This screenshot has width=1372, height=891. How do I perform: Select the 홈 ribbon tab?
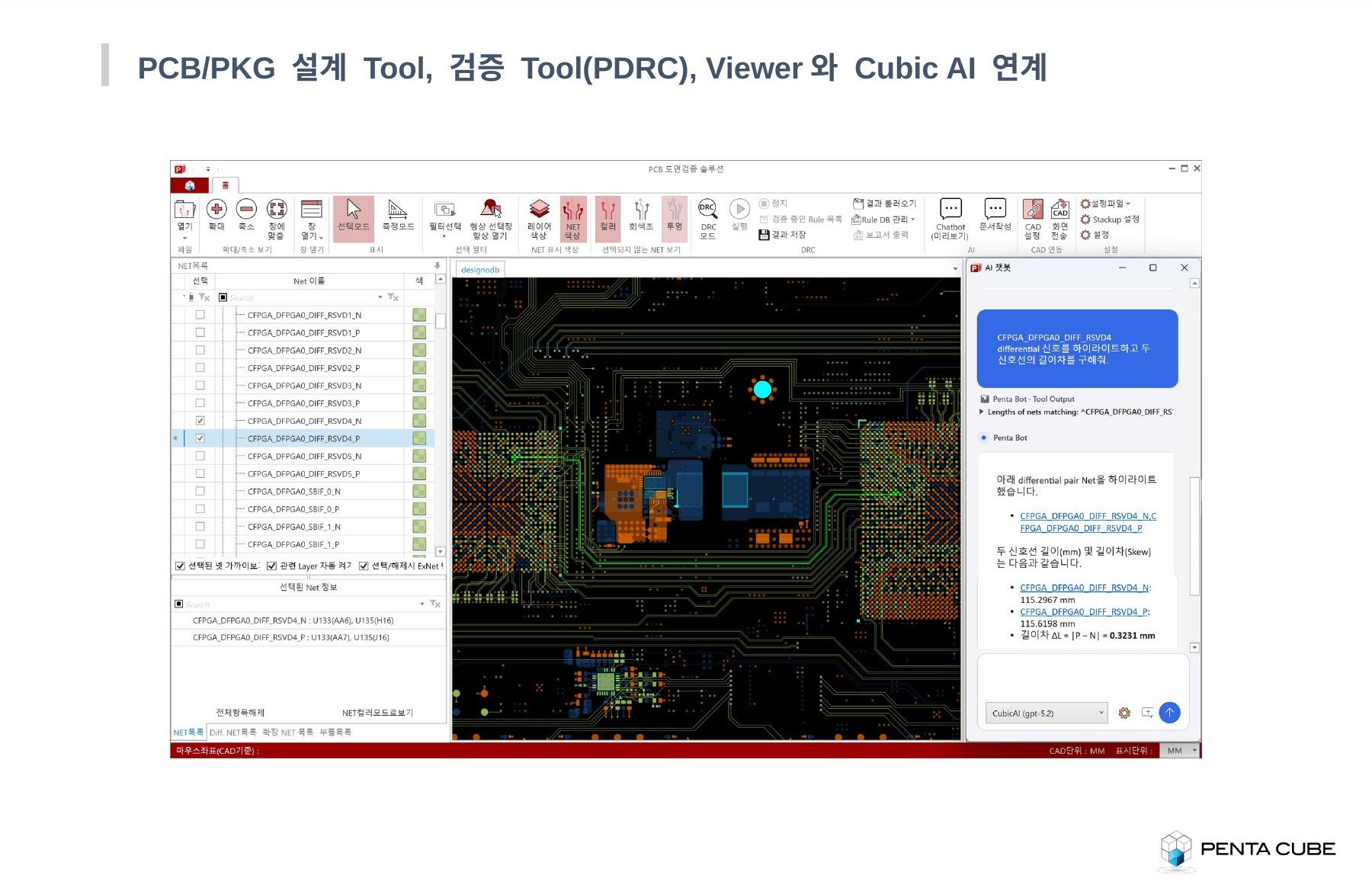[225, 185]
